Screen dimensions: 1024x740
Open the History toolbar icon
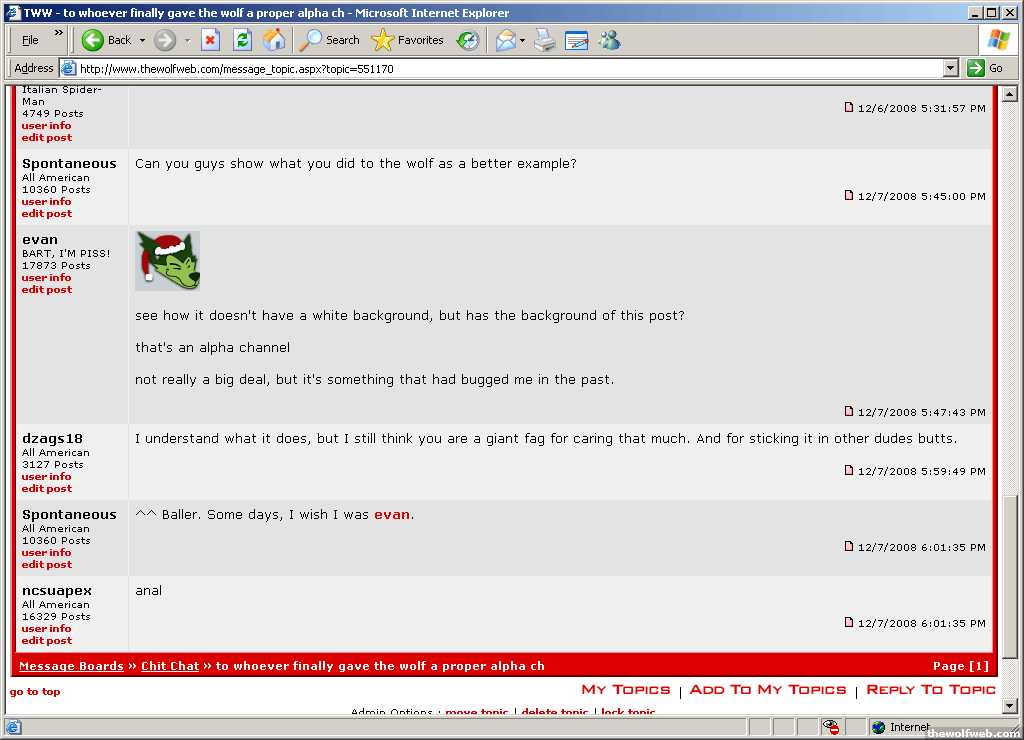467,40
